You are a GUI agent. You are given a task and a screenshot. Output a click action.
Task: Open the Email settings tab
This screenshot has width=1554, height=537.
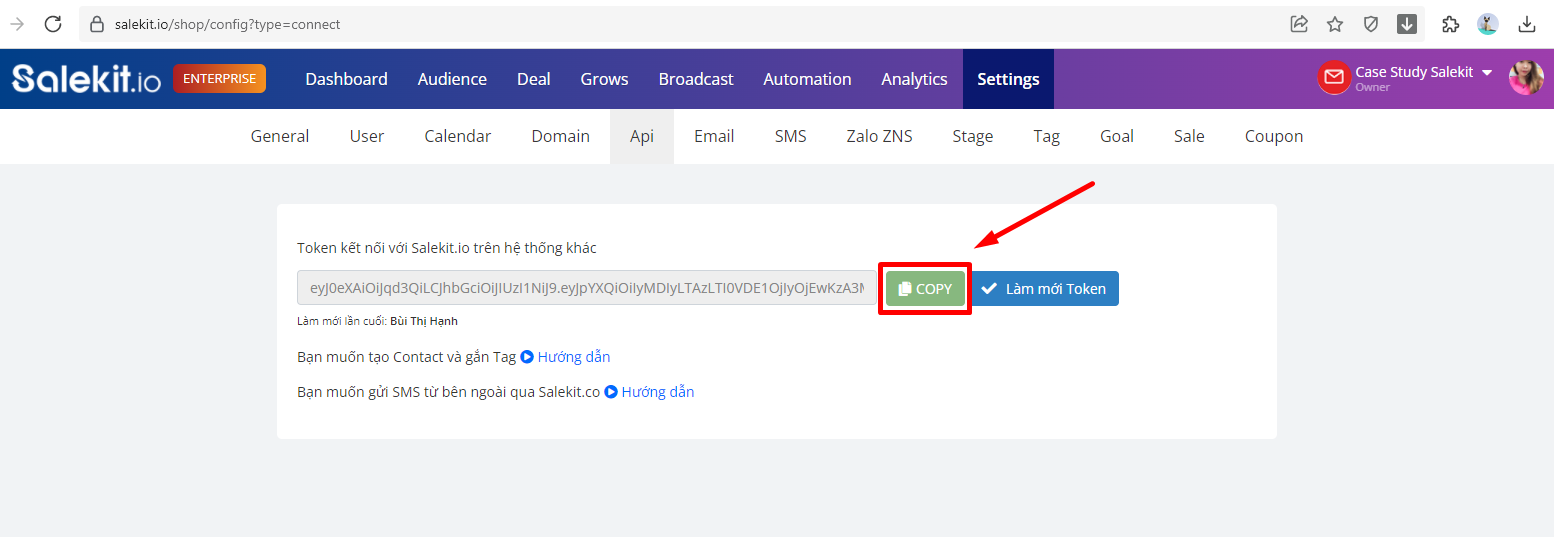click(x=714, y=136)
